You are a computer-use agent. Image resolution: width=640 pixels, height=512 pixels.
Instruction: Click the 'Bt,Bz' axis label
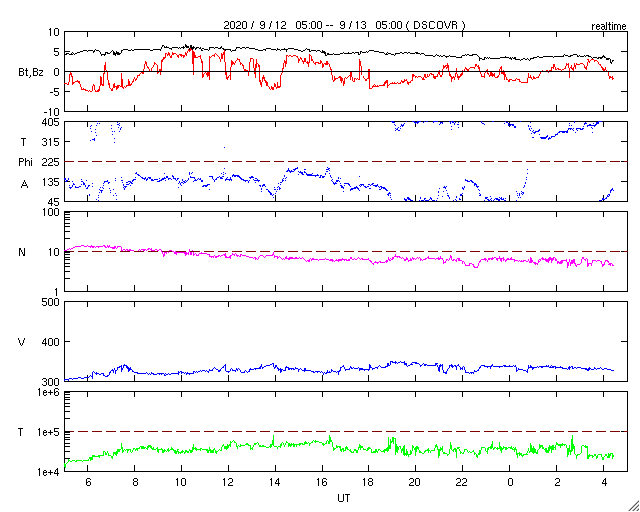click(x=30, y=72)
